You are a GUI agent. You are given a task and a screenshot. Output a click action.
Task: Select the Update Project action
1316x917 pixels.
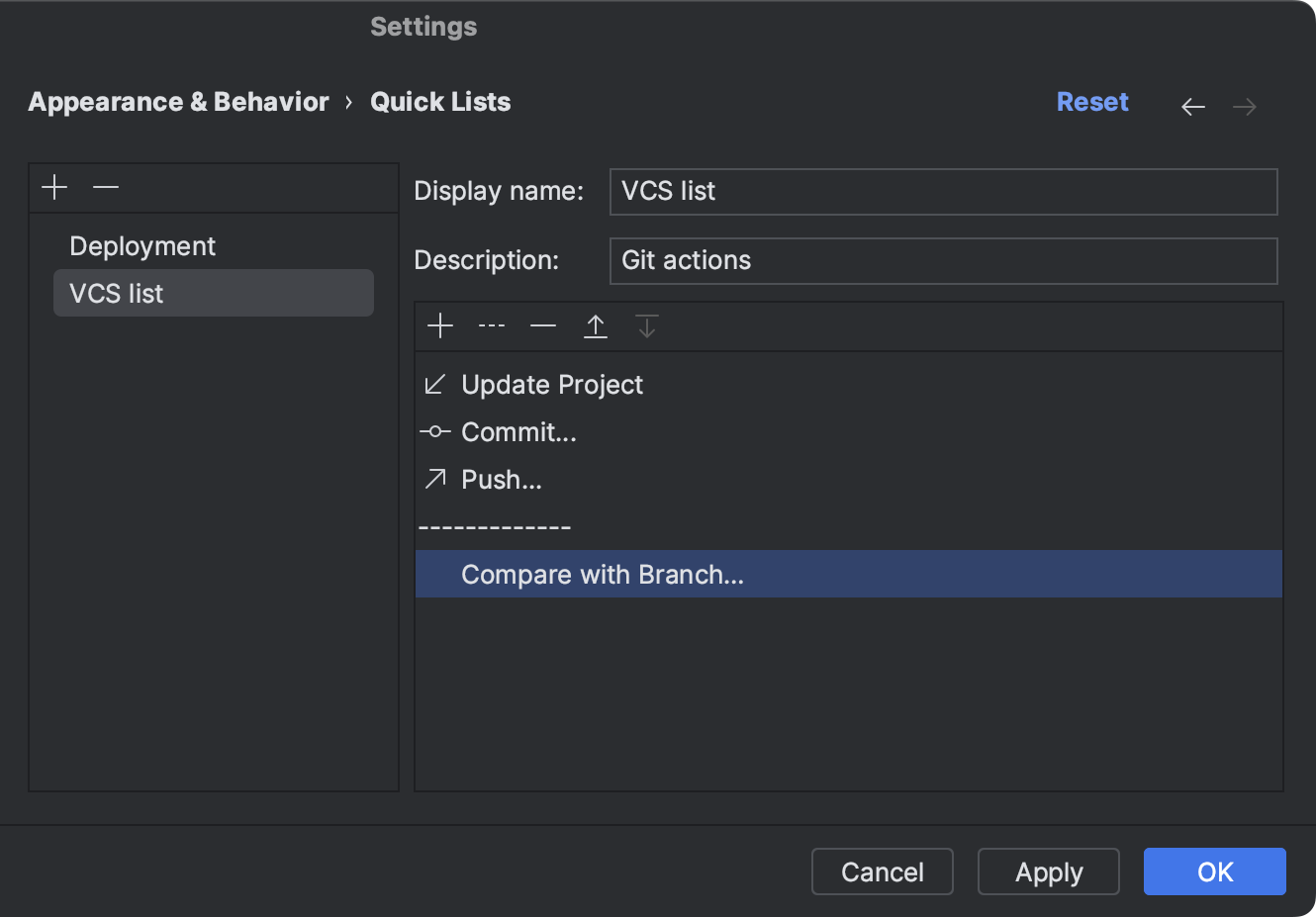pyautogui.click(x=552, y=384)
